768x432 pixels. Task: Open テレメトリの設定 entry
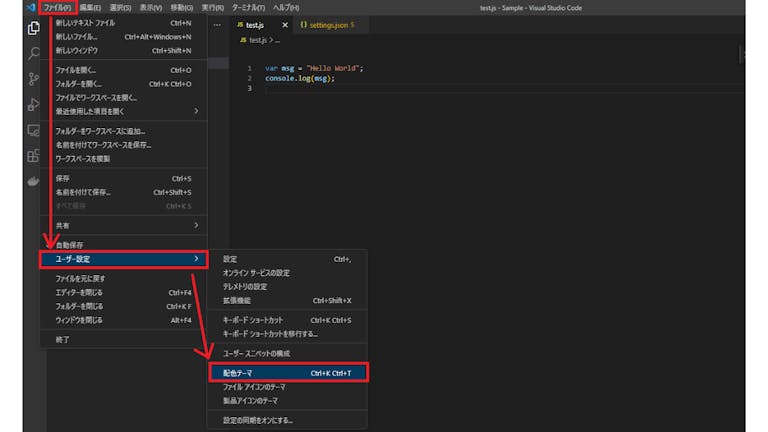click(288, 287)
